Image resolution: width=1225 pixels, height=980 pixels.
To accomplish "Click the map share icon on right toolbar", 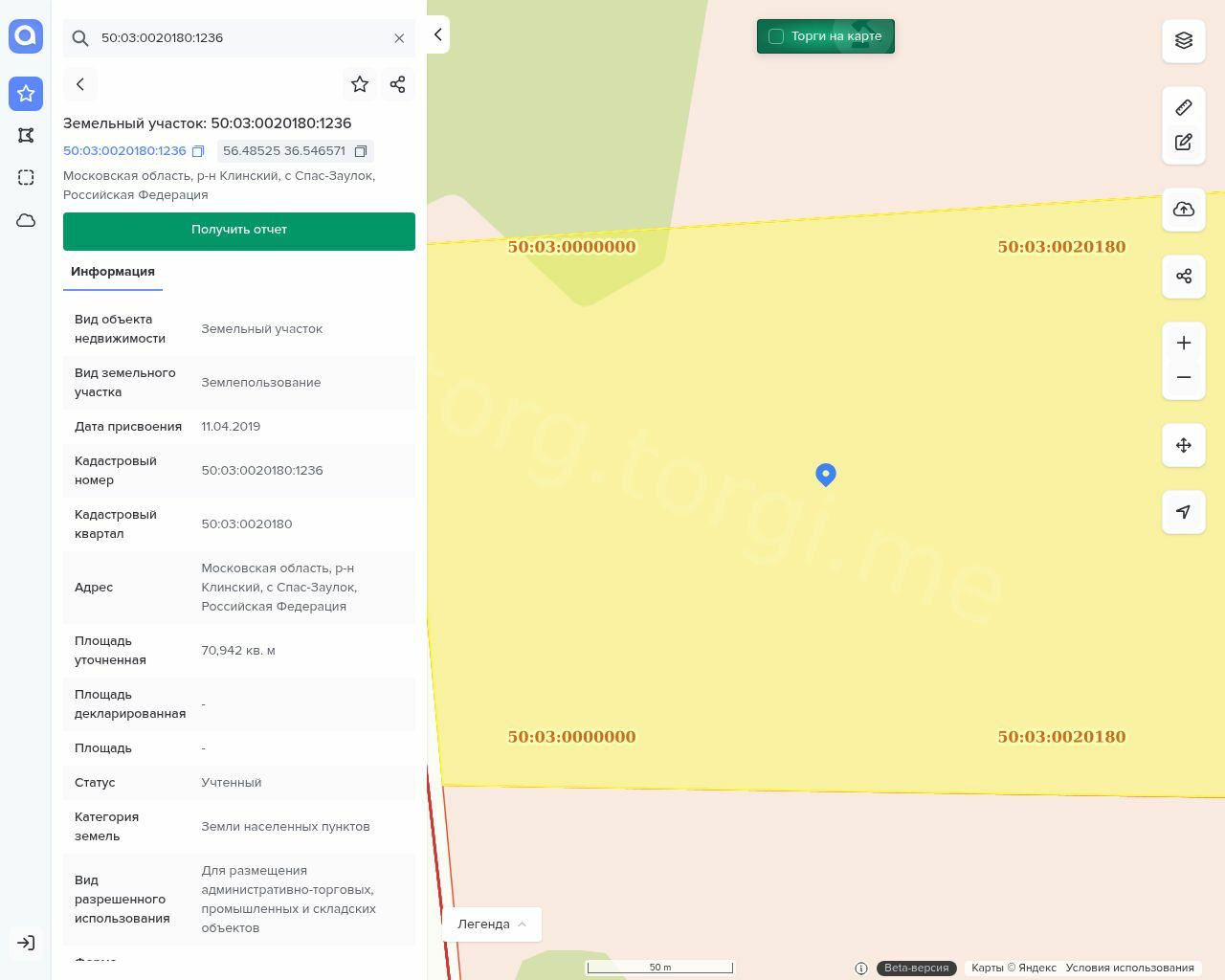I will pos(1183,277).
